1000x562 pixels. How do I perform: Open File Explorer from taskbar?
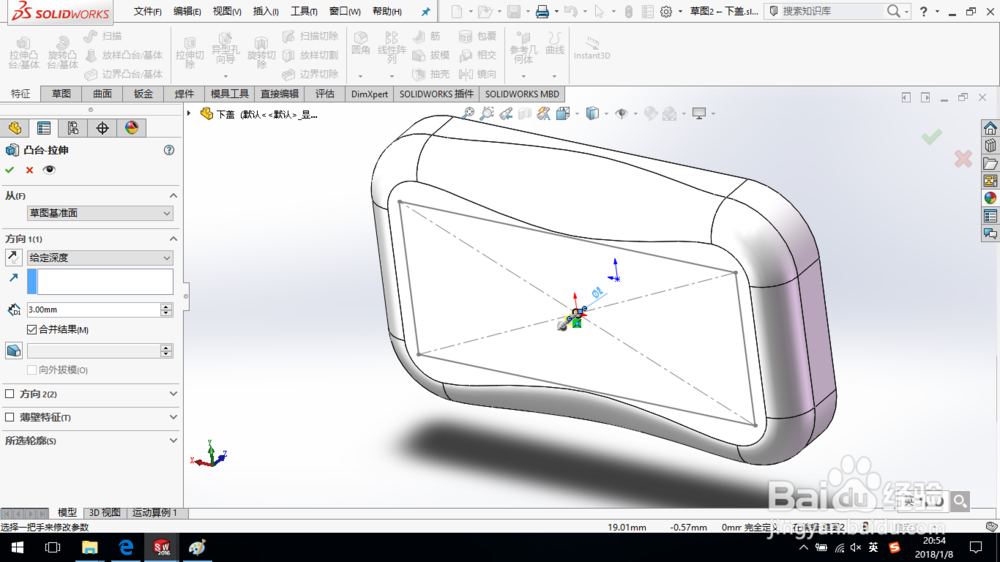[x=89, y=547]
